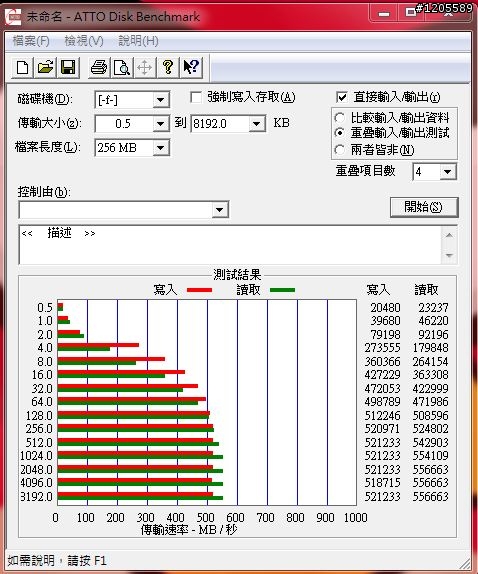478x574 pixels.
Task: Open the 檔案(F) menu
Action: (x=31, y=41)
